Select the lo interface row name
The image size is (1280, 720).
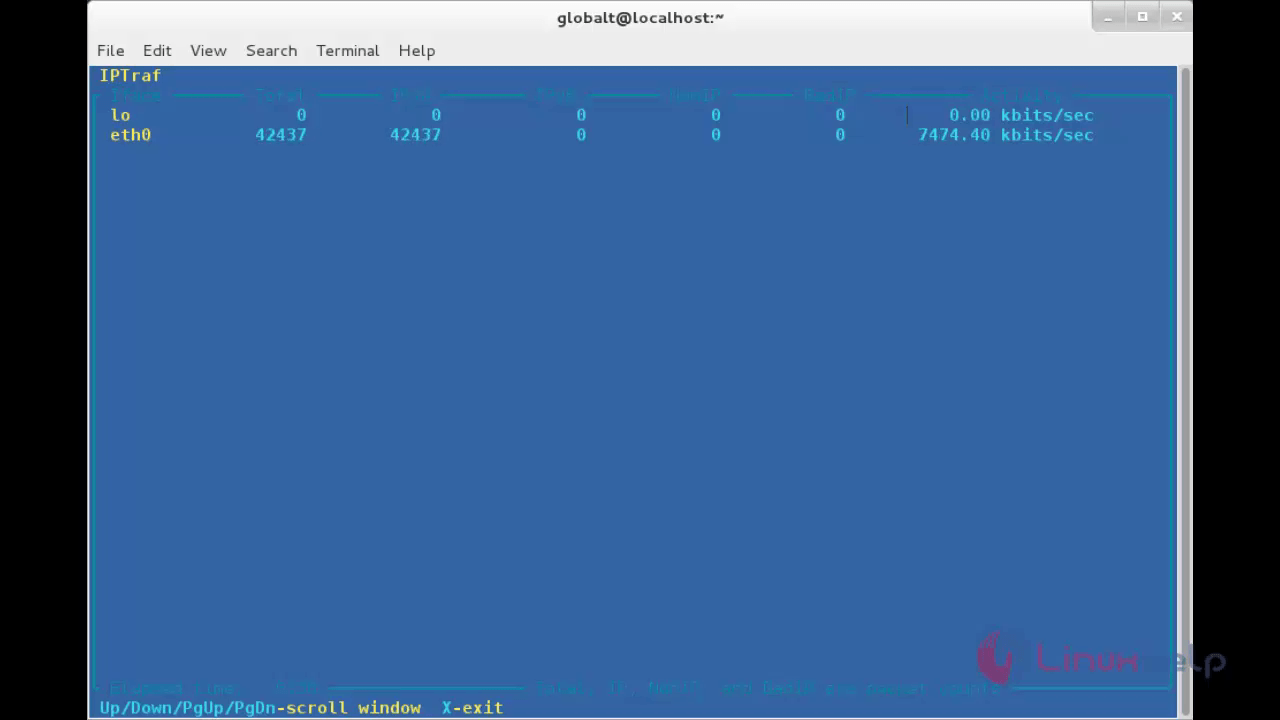[x=120, y=115]
